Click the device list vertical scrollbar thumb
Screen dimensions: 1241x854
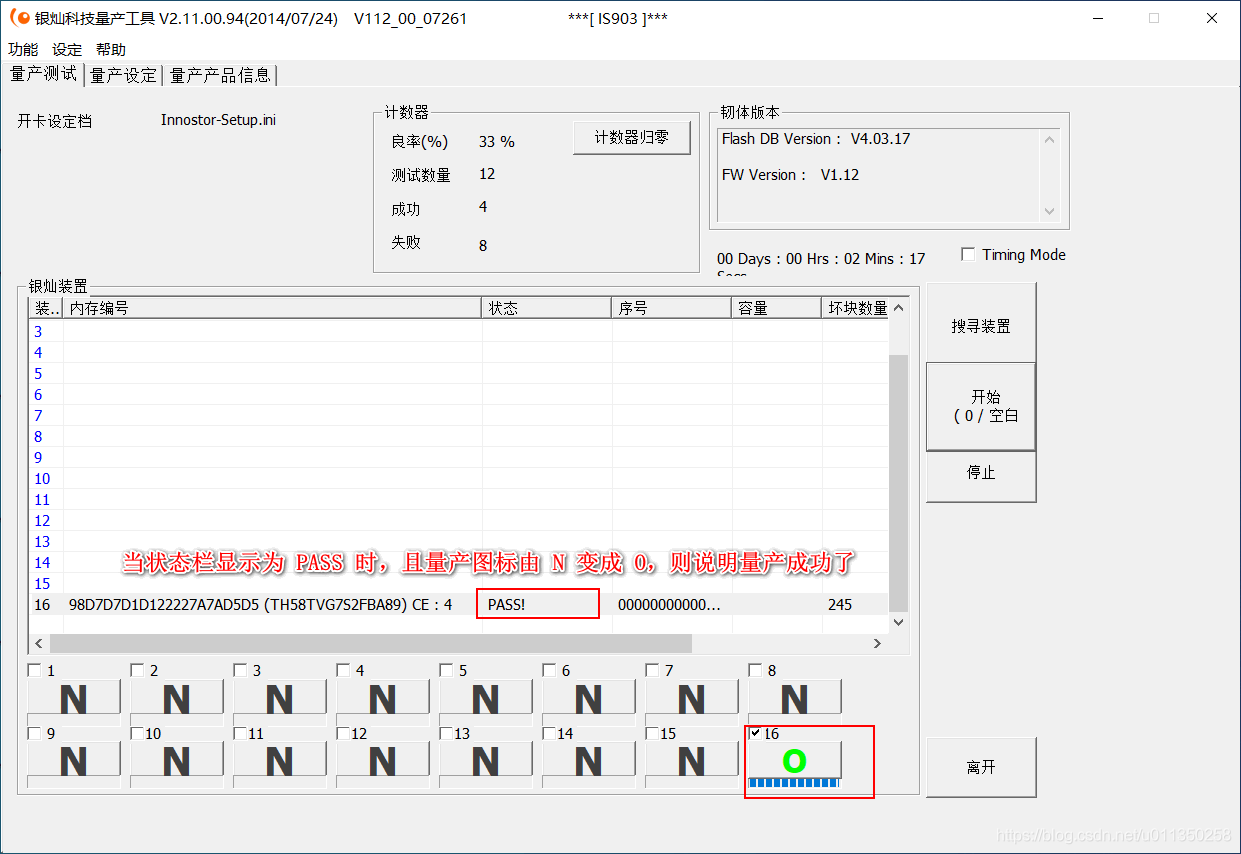898,482
